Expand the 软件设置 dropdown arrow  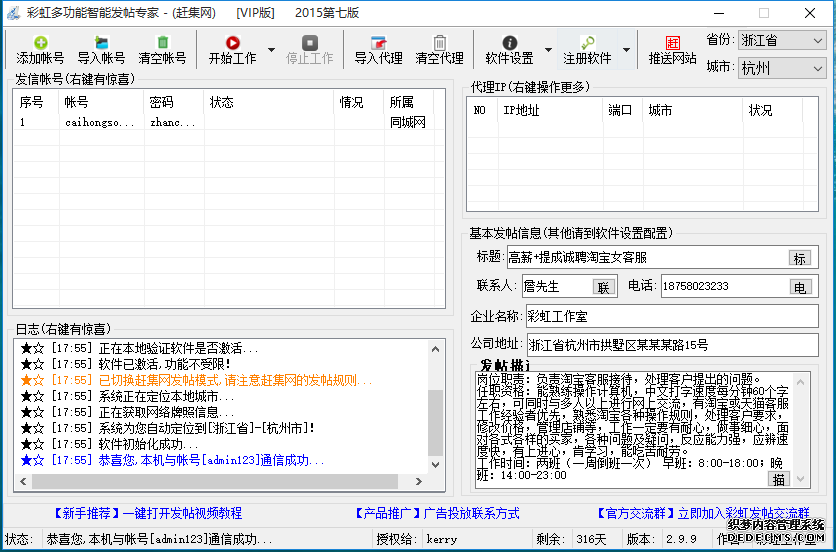(x=548, y=50)
